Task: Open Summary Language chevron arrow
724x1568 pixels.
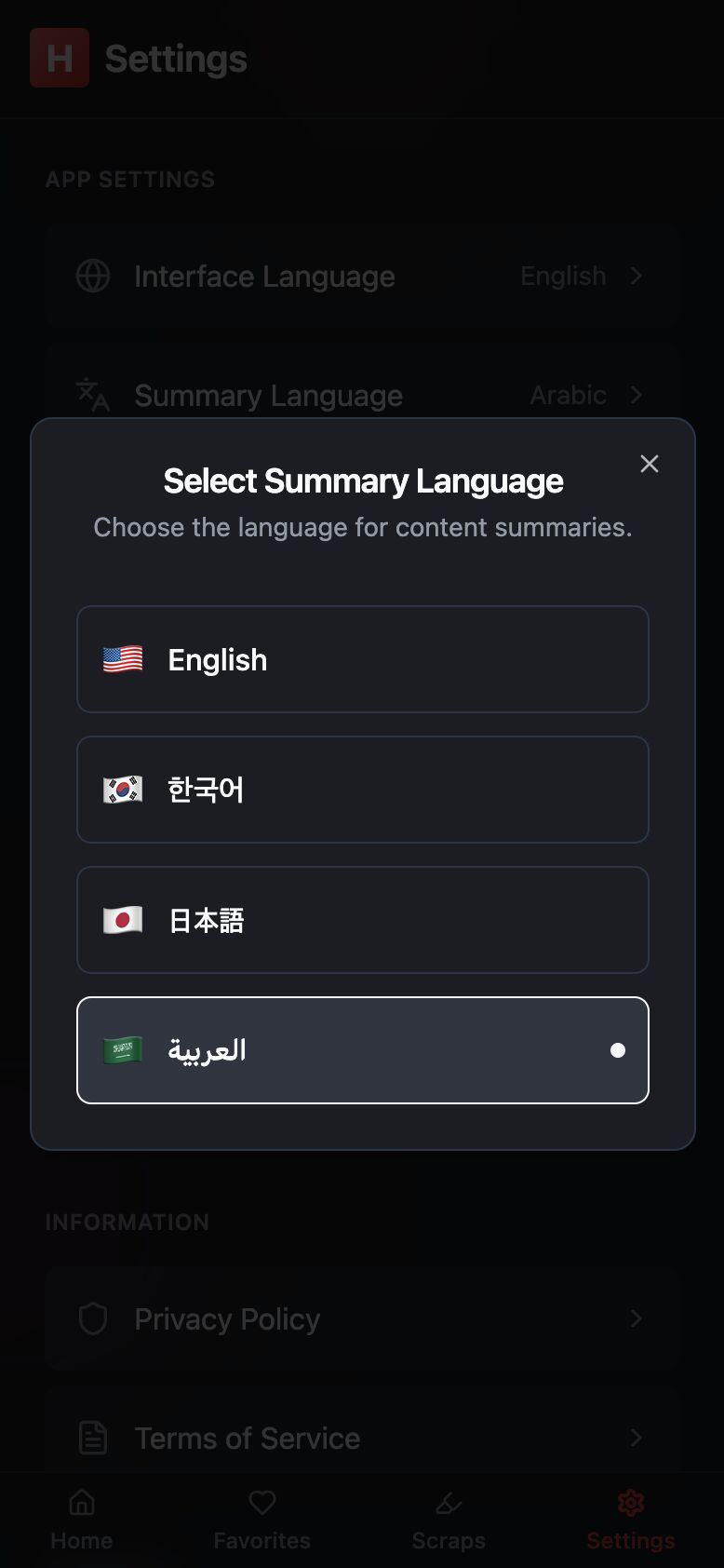Action: point(637,395)
